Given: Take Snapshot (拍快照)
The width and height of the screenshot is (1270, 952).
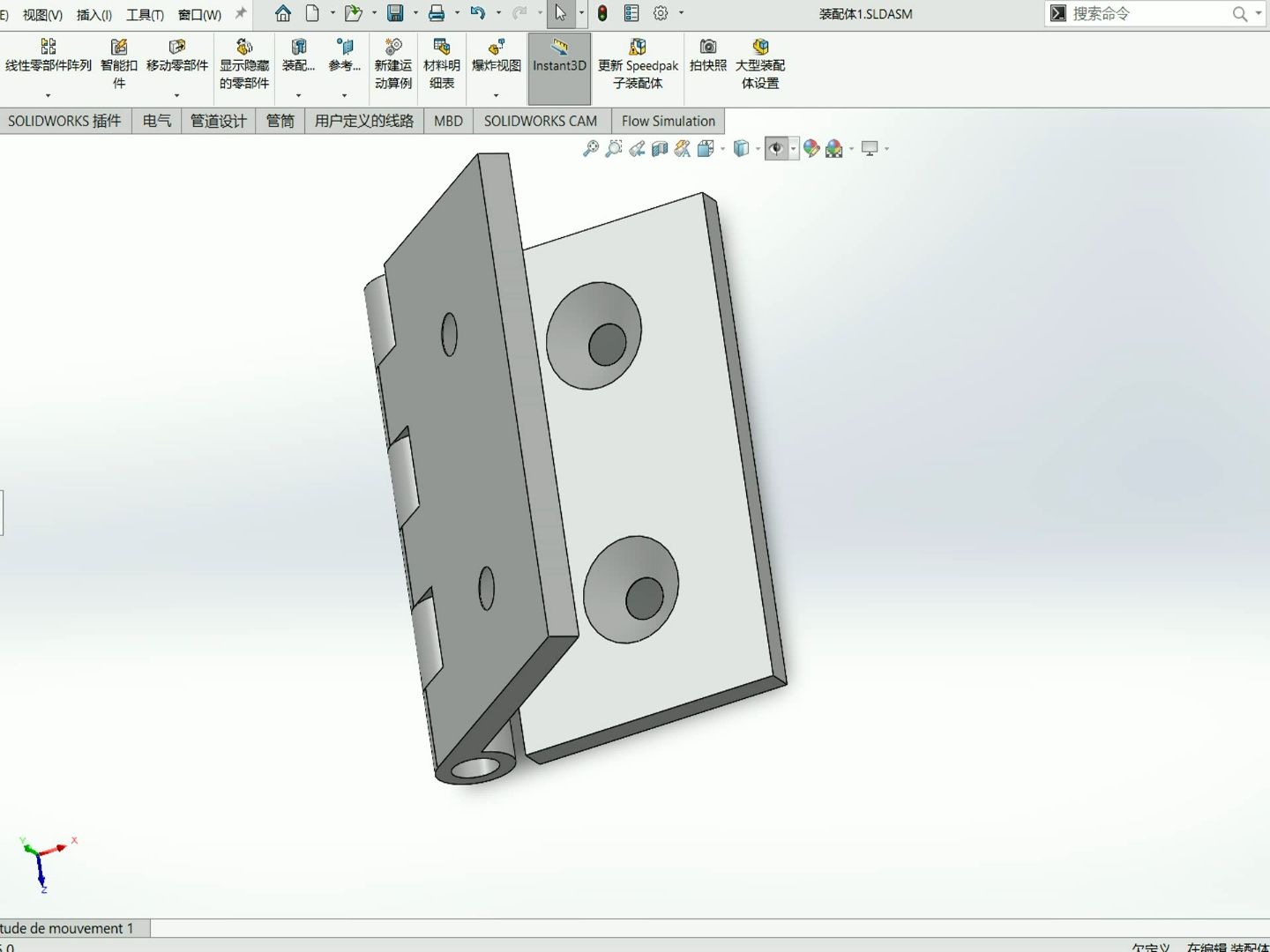Looking at the screenshot, I should pos(708,56).
